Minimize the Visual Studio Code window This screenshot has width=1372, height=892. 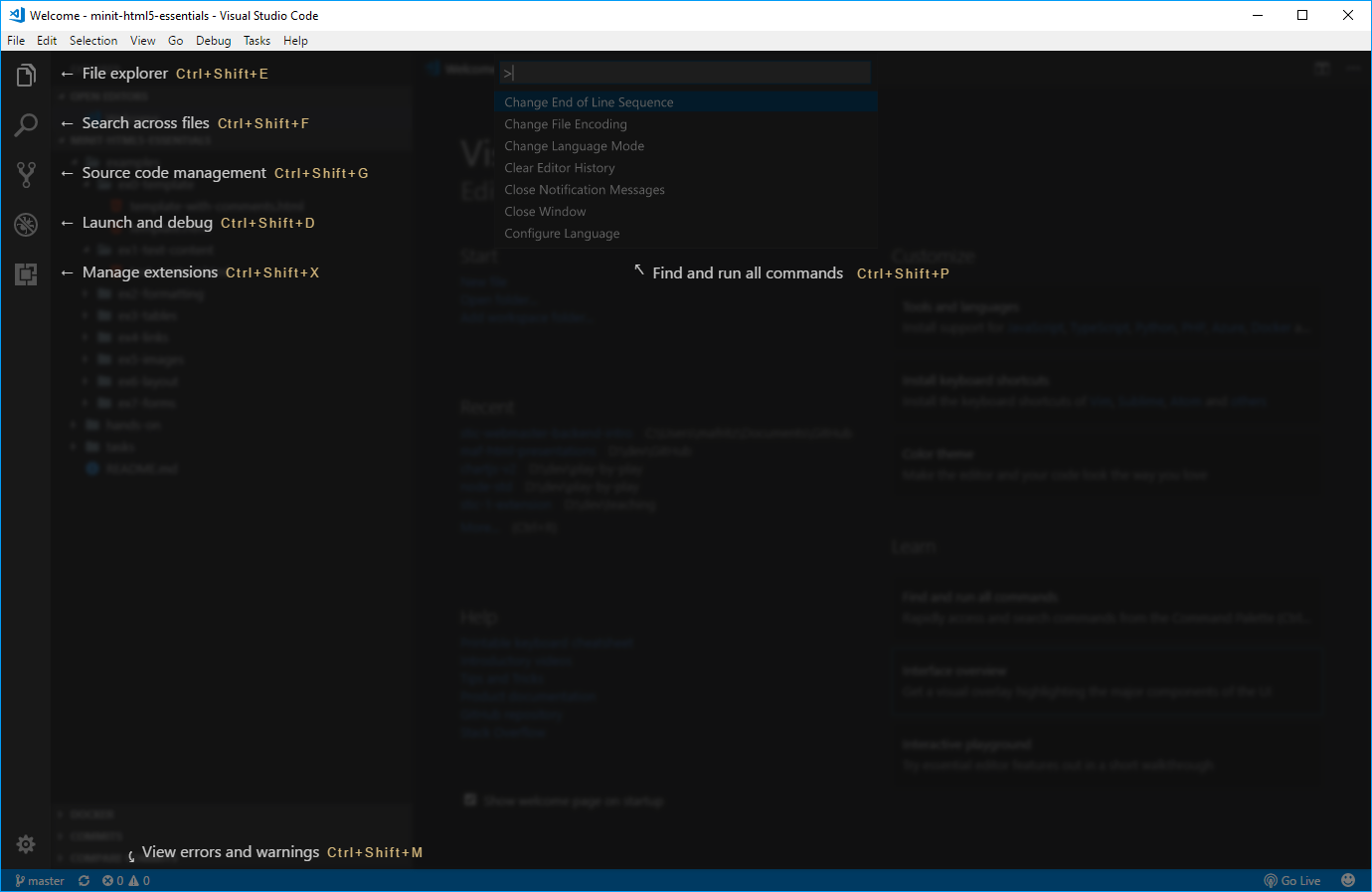[1258, 15]
